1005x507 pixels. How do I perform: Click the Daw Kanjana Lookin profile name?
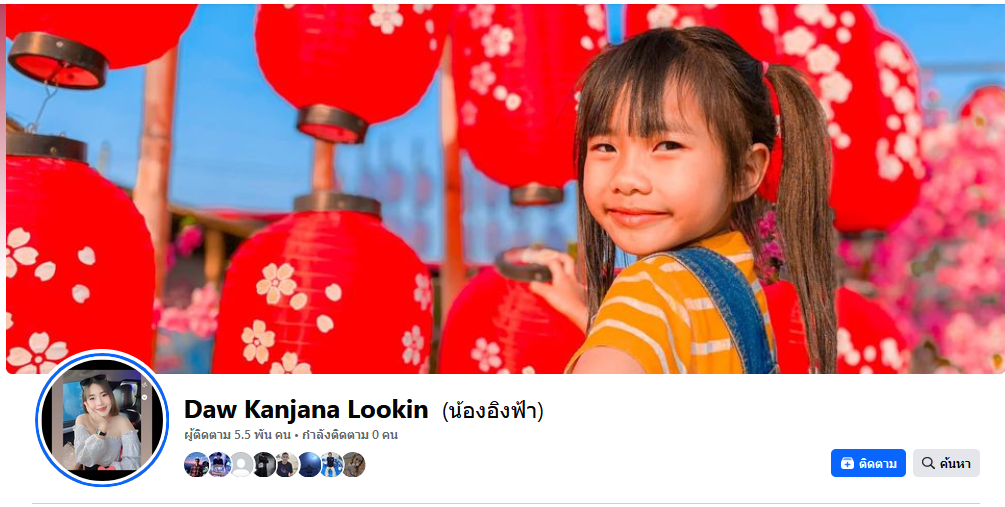pos(306,409)
